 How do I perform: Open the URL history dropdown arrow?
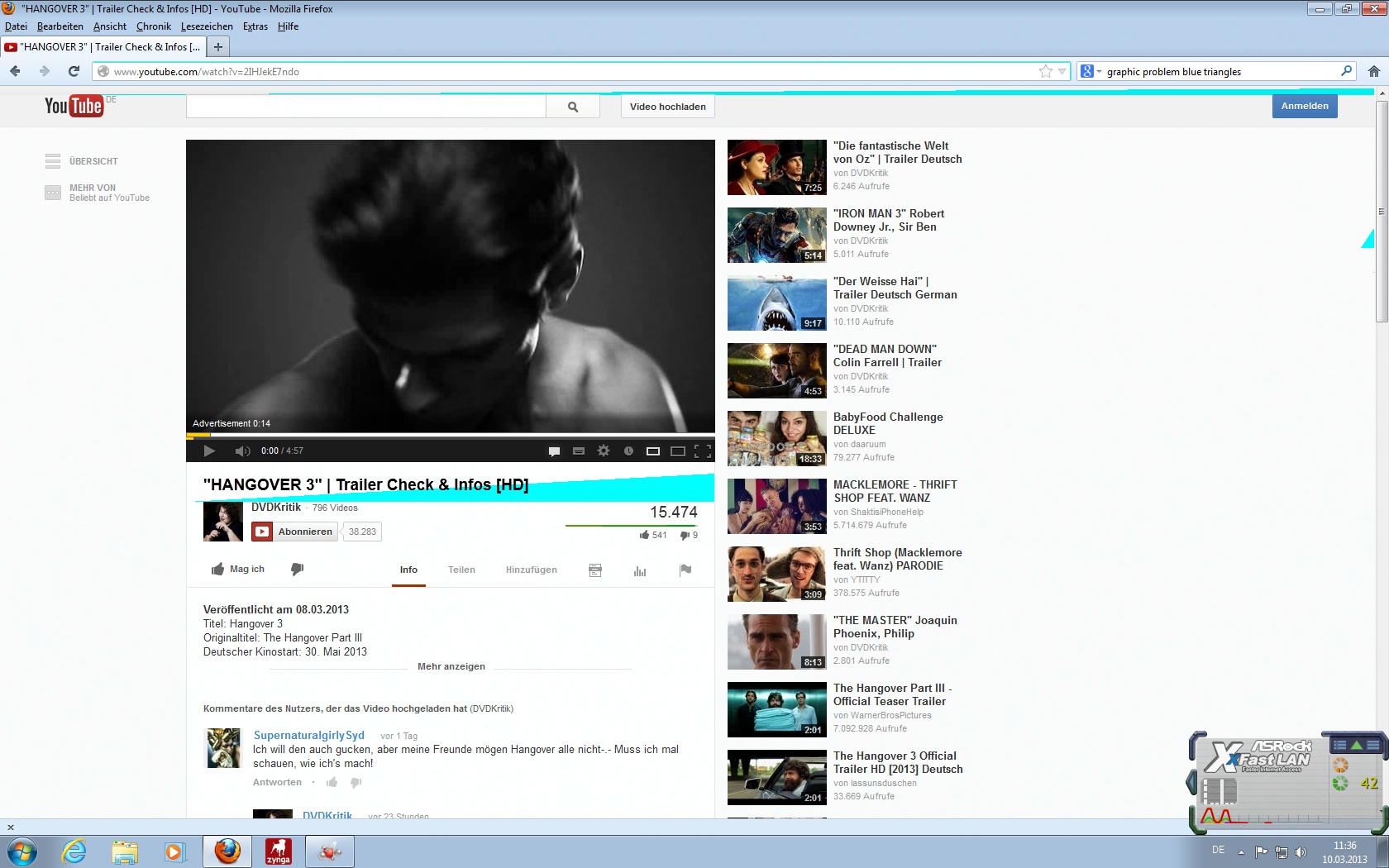pyautogui.click(x=1062, y=71)
